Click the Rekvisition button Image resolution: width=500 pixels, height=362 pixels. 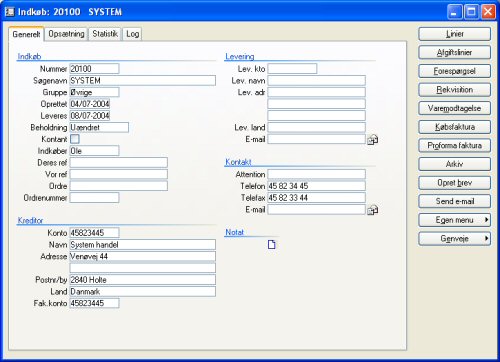[x=455, y=90]
